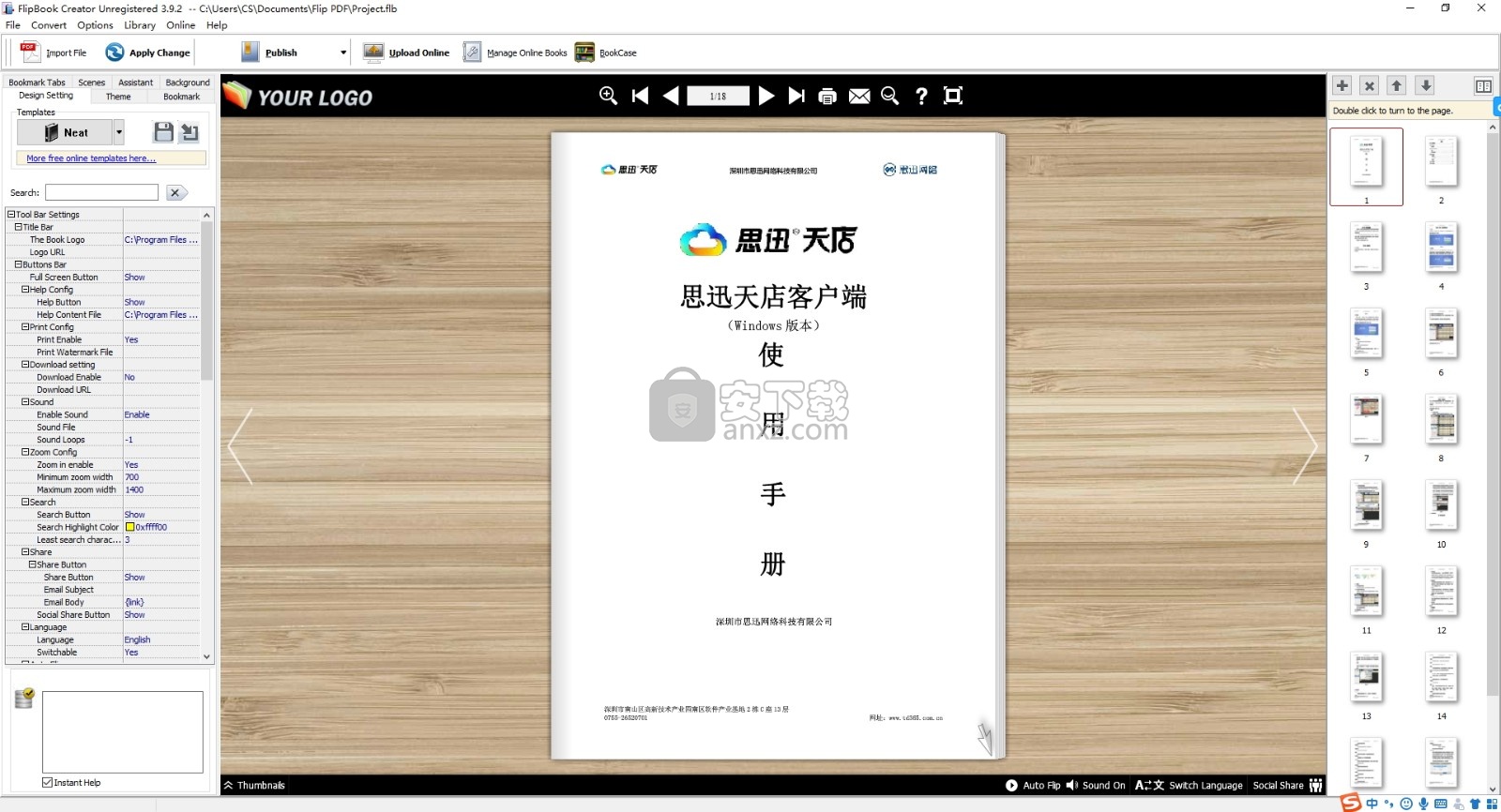Toggle the page layout view icon
Screen dimensions: 1501x812
click(x=1483, y=85)
